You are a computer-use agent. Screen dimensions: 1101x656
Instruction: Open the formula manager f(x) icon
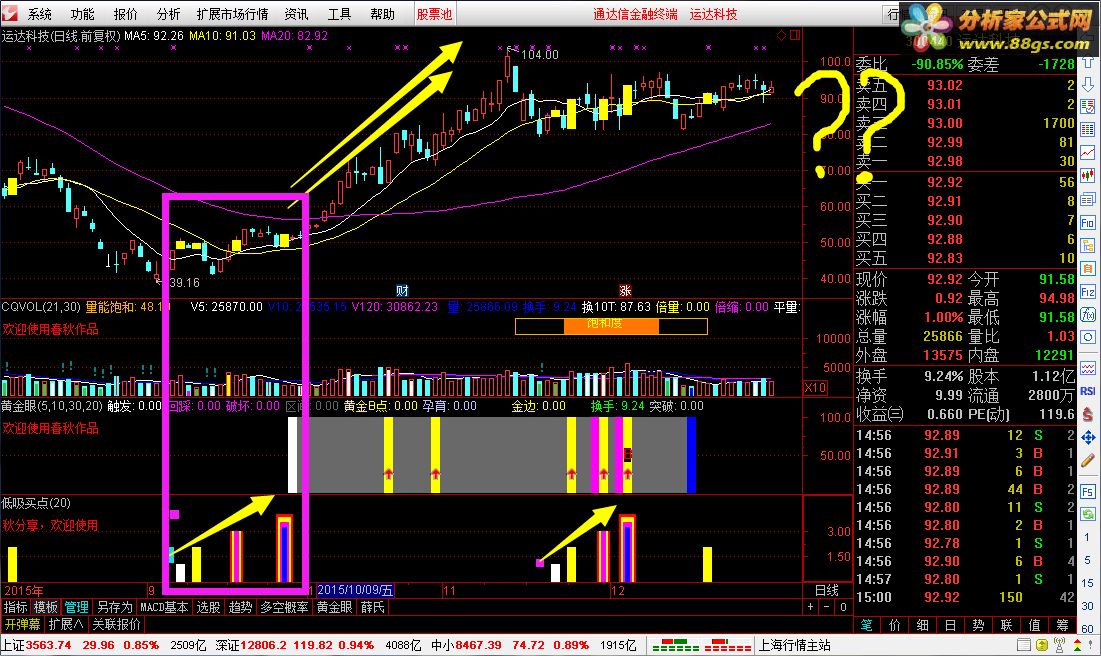pyautogui.click(x=1088, y=314)
